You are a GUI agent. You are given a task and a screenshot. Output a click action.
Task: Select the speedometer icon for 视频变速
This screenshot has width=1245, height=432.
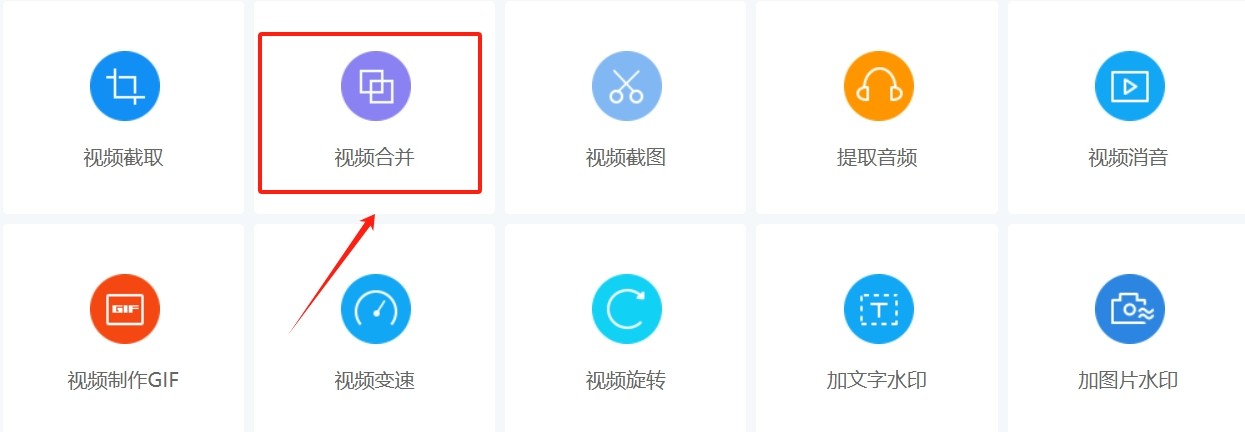pyautogui.click(x=376, y=309)
